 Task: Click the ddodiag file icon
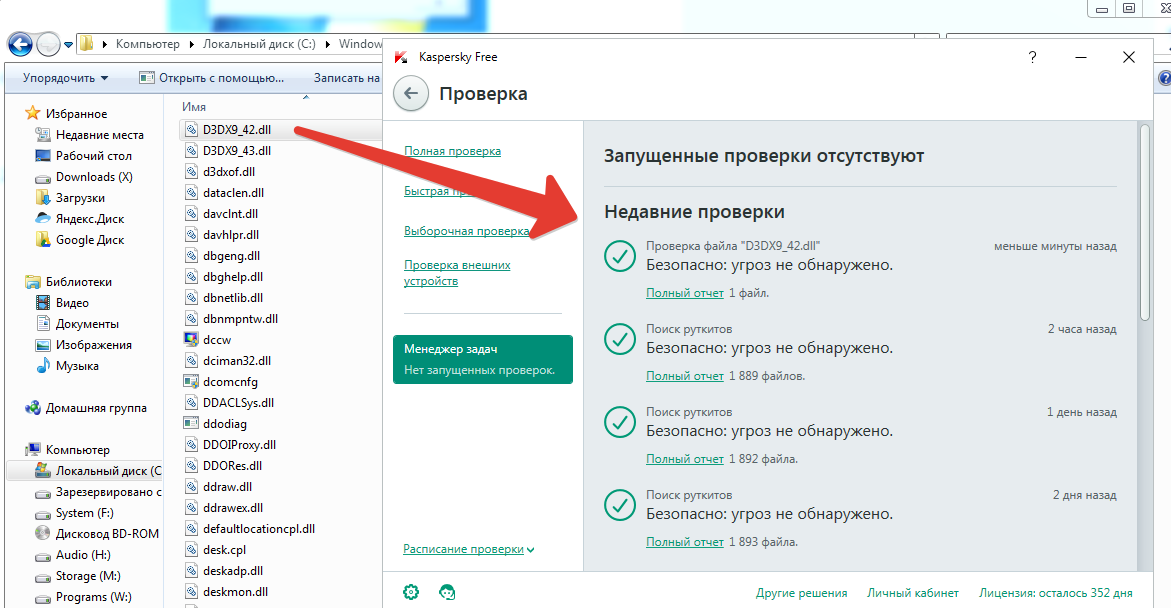pyautogui.click(x=191, y=424)
